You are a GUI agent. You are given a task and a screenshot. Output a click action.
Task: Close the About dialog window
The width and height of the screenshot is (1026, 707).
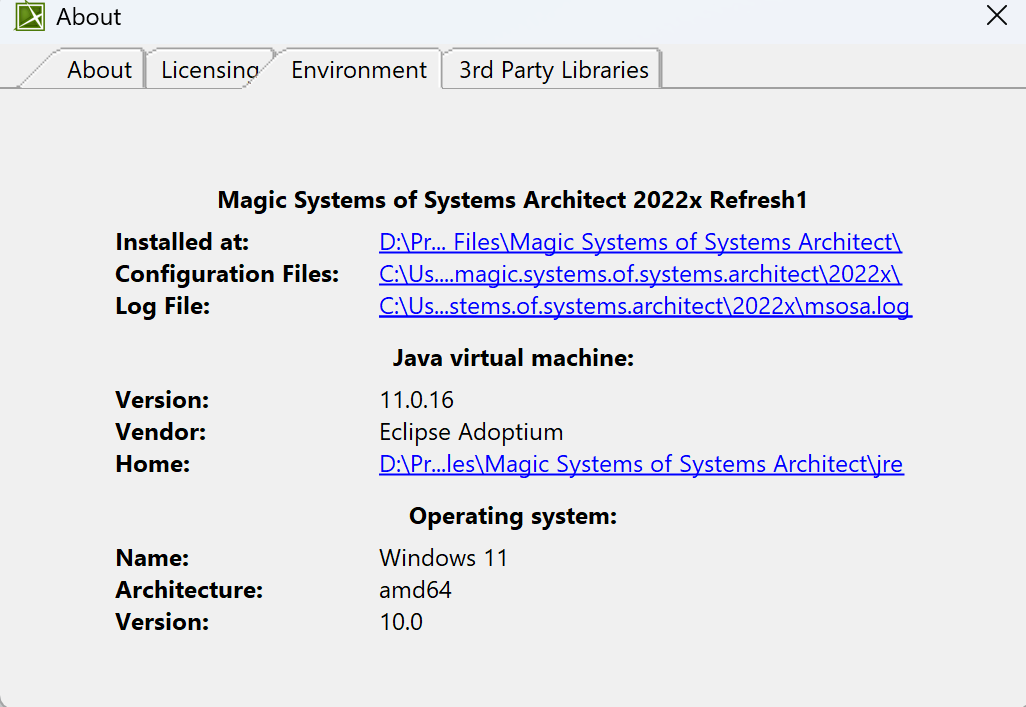coord(997,16)
